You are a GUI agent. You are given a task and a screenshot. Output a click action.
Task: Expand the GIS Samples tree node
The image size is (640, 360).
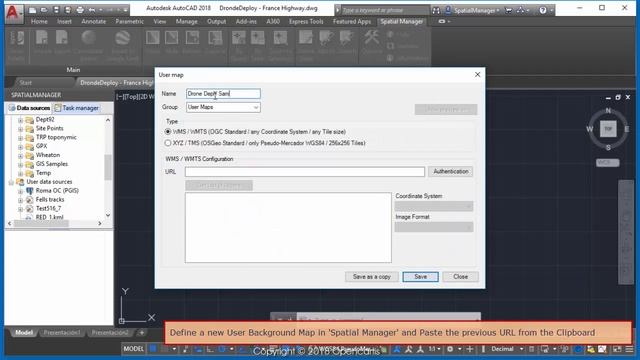point(20,164)
